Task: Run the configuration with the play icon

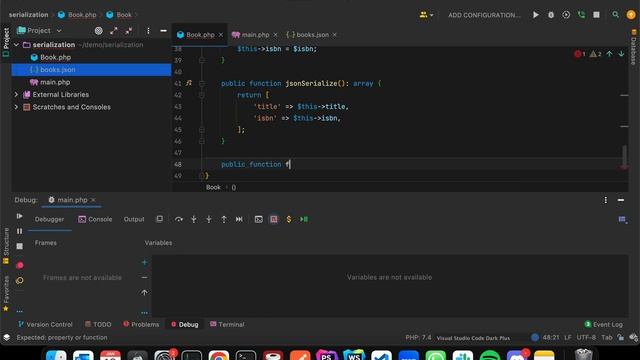Action: tap(536, 15)
